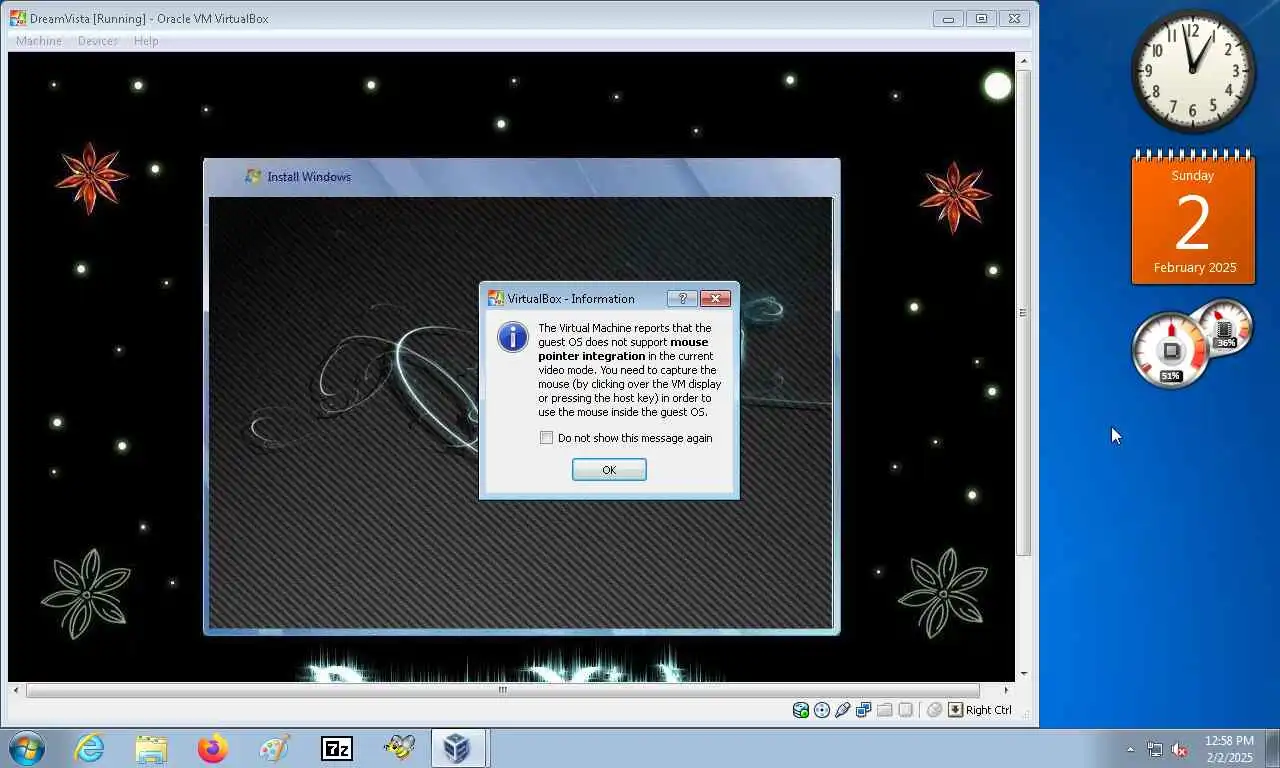1280x768 pixels.
Task: Click the calendar gadget showing Sunday 2
Action: [x=1192, y=217]
